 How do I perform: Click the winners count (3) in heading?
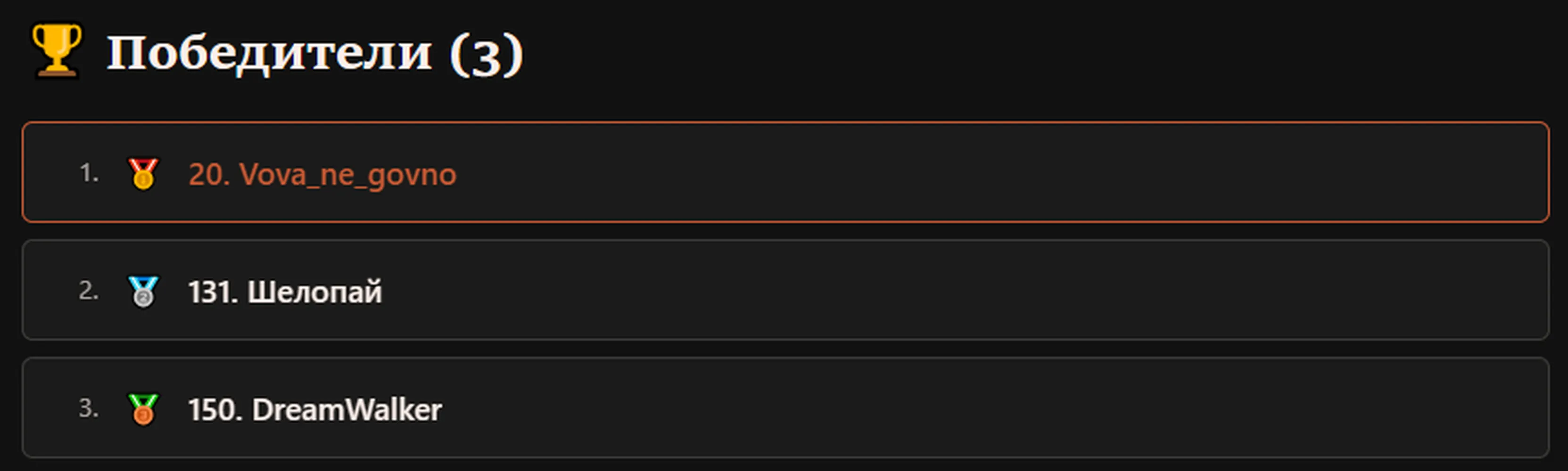click(487, 55)
